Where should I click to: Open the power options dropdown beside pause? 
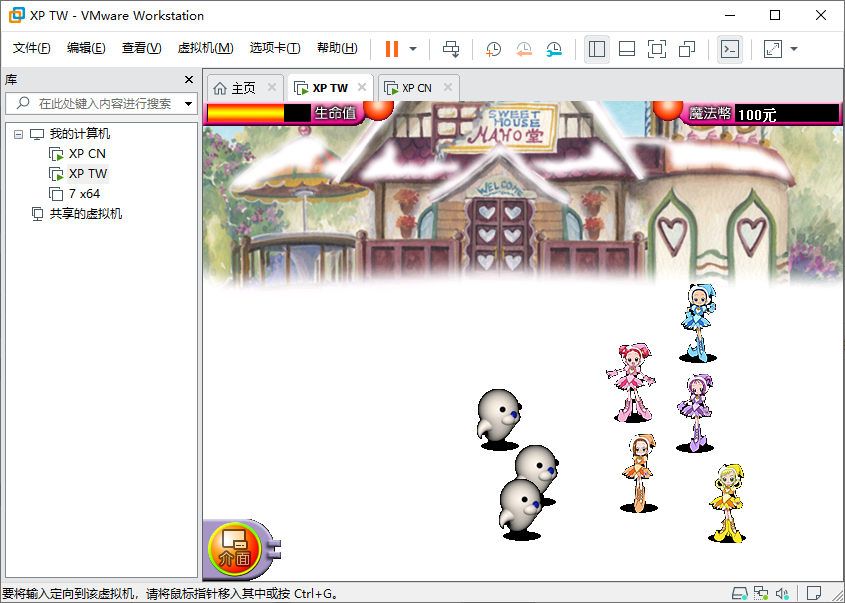[413, 49]
